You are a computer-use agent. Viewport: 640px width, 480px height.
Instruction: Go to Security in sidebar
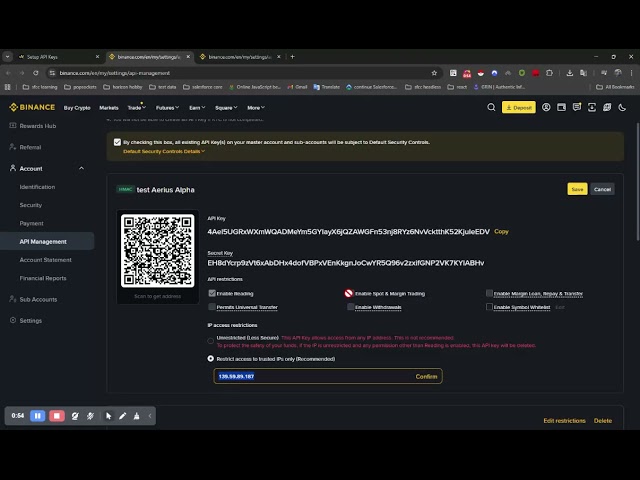(x=31, y=205)
